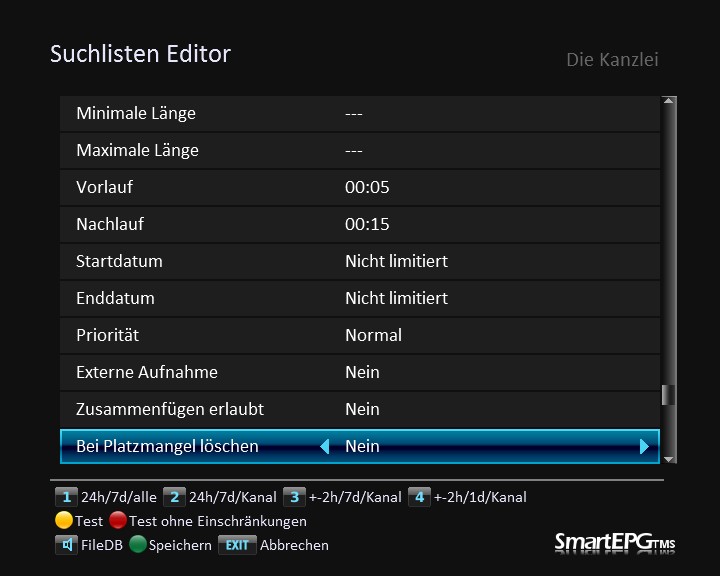The height and width of the screenshot is (576, 720).
Task: Click the number 2 key icon for 24h/7d/Kanal
Action: point(174,497)
